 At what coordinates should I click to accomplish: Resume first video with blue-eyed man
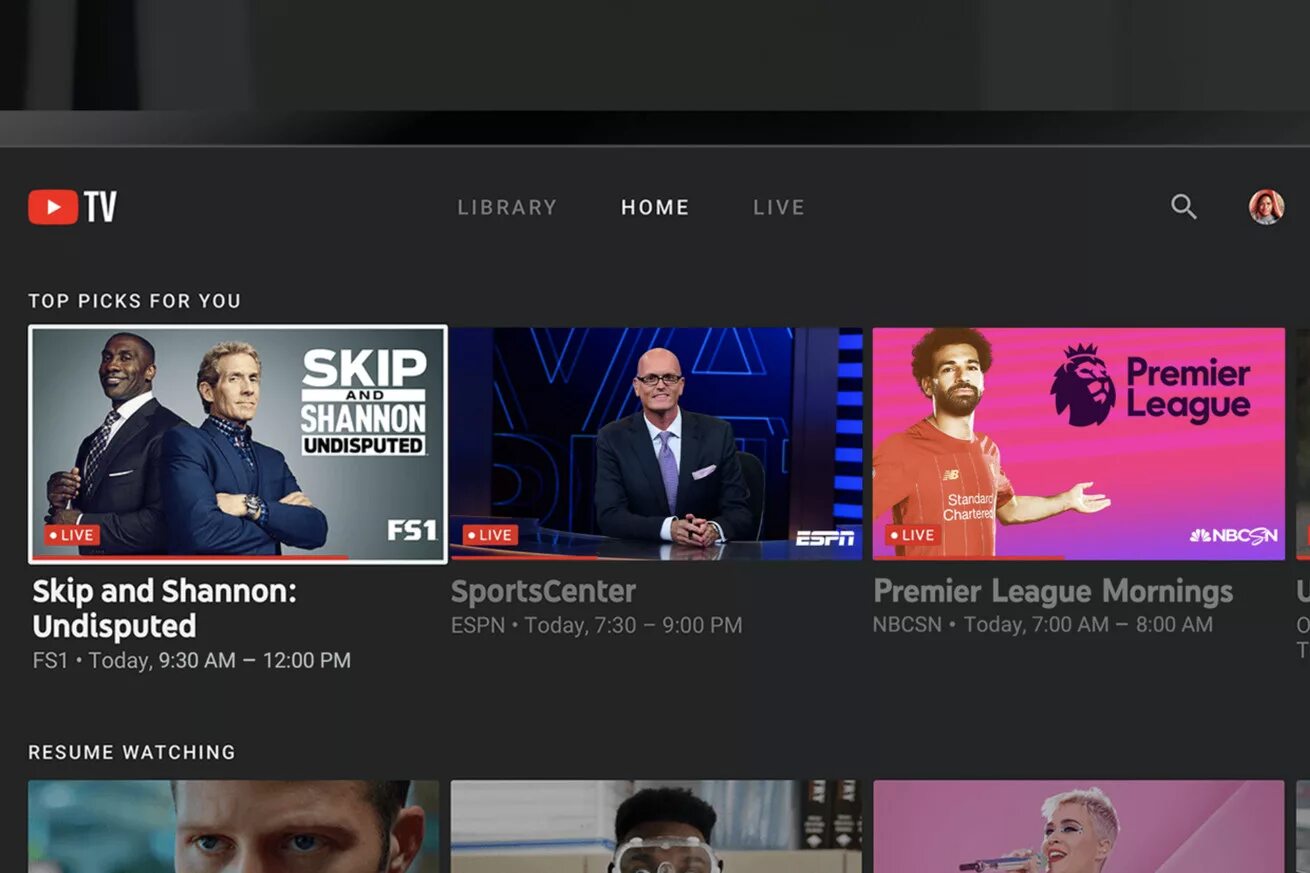coord(233,827)
